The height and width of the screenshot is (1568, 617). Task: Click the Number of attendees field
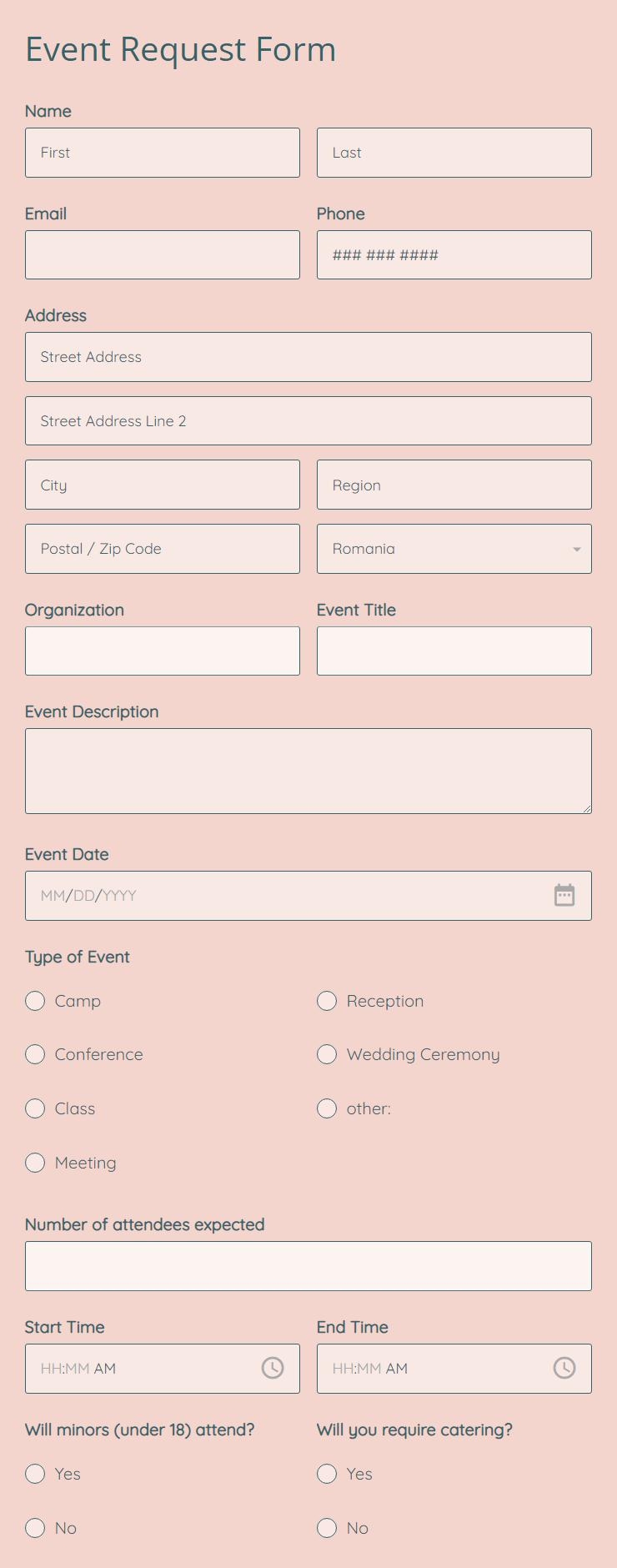(308, 1265)
